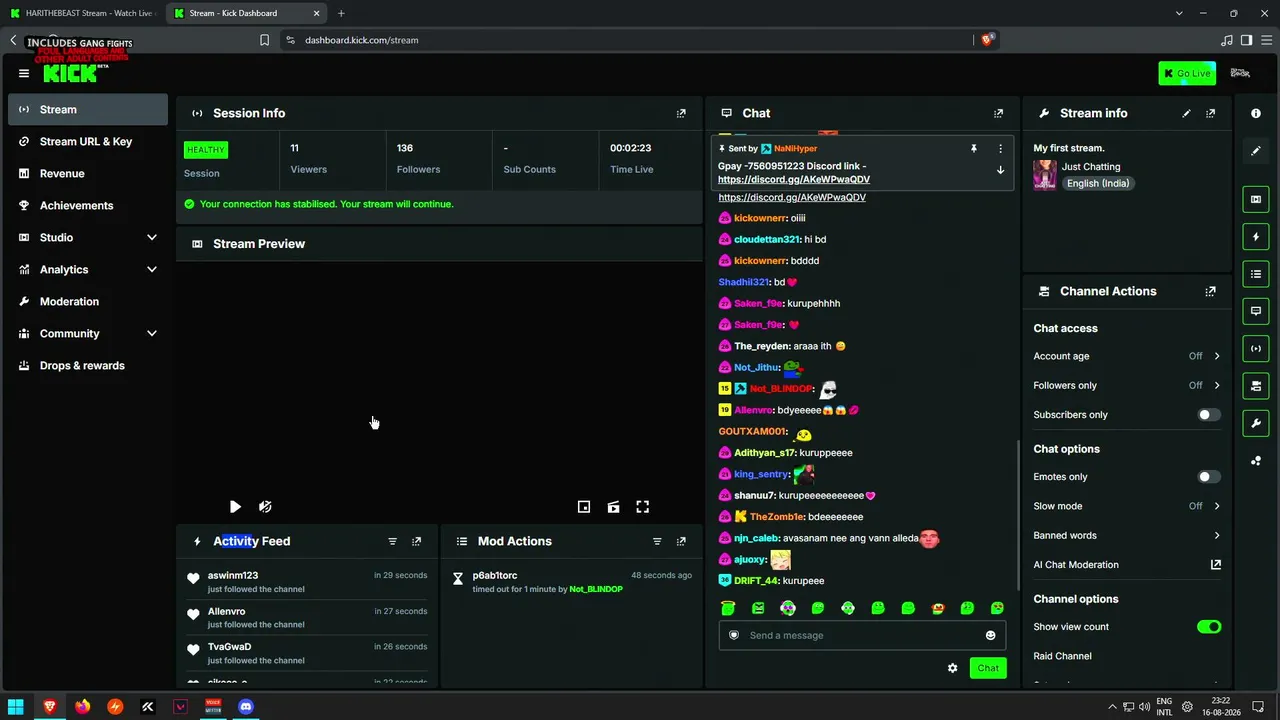Open Discord from the taskbar
The width and height of the screenshot is (1280, 720).
(246, 707)
